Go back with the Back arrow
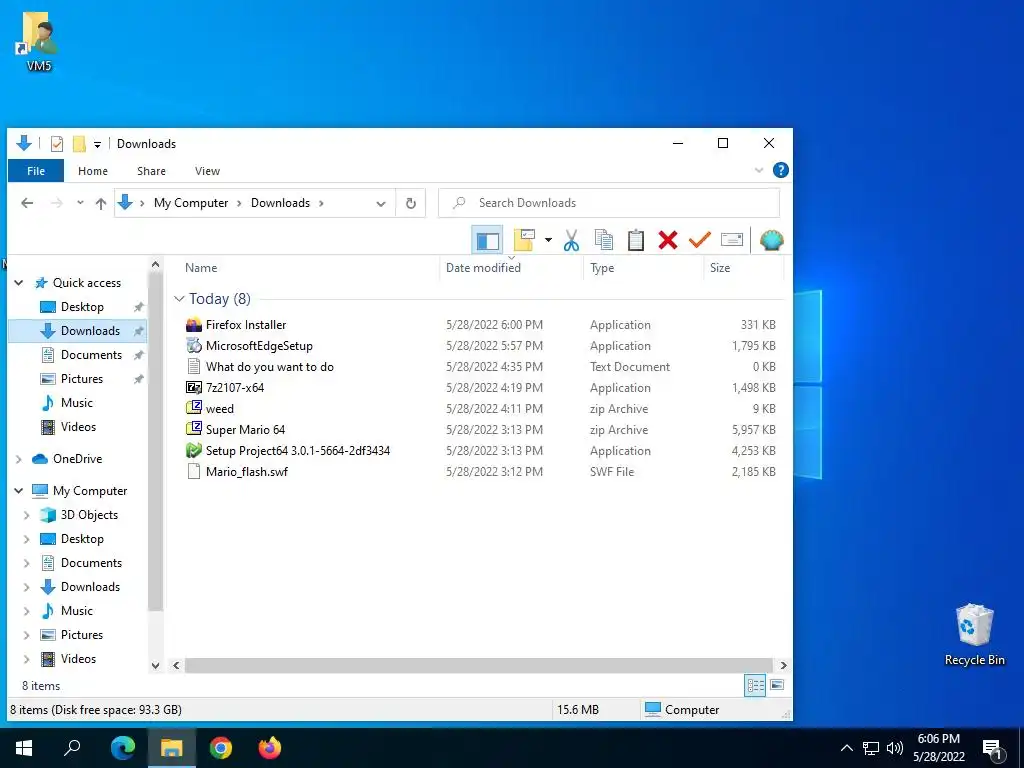The image size is (1024, 768). (x=27, y=203)
